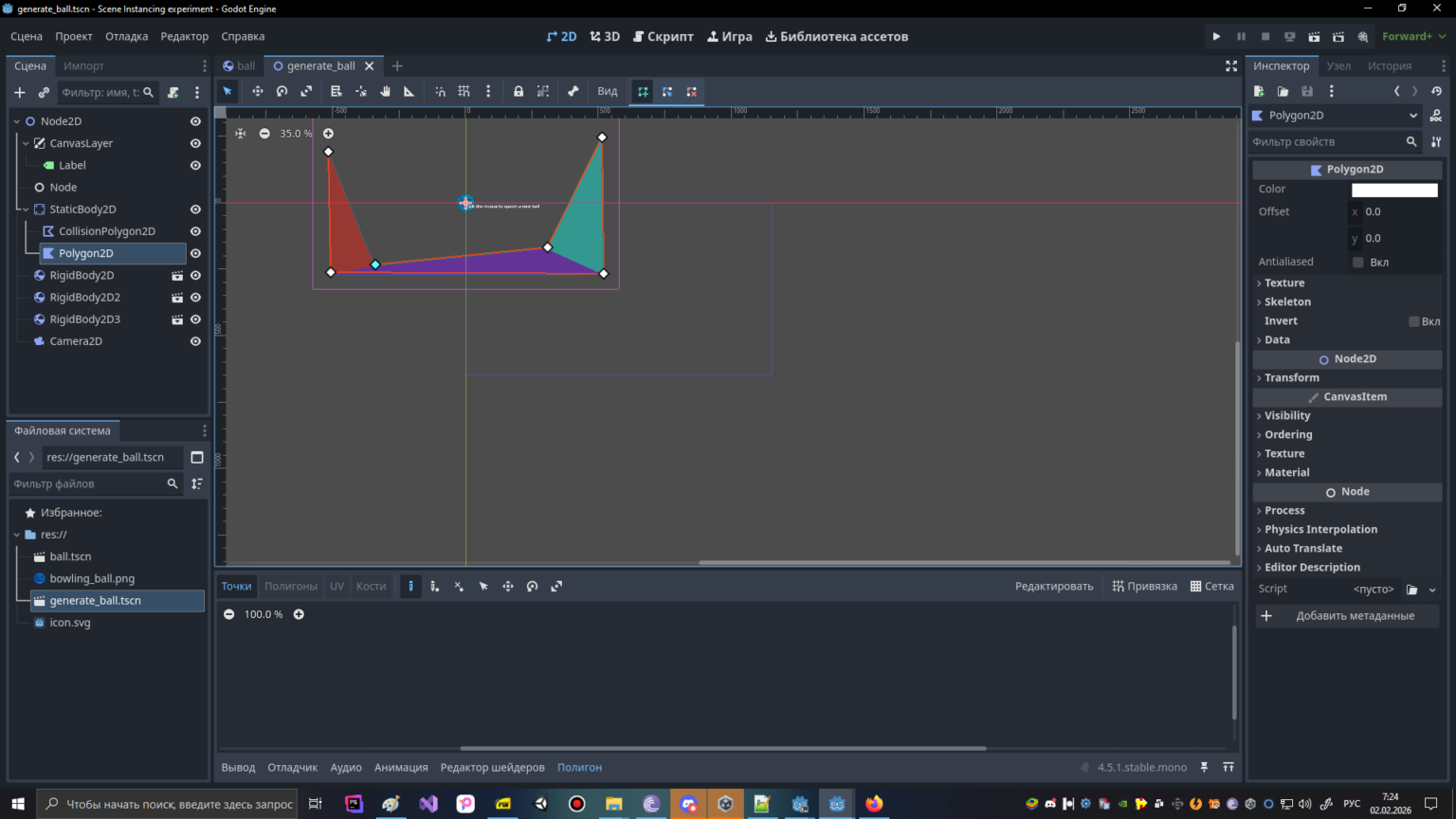Toggle visibility of CollisionPolygon2D node
This screenshot has height=819, width=1456.
click(195, 231)
